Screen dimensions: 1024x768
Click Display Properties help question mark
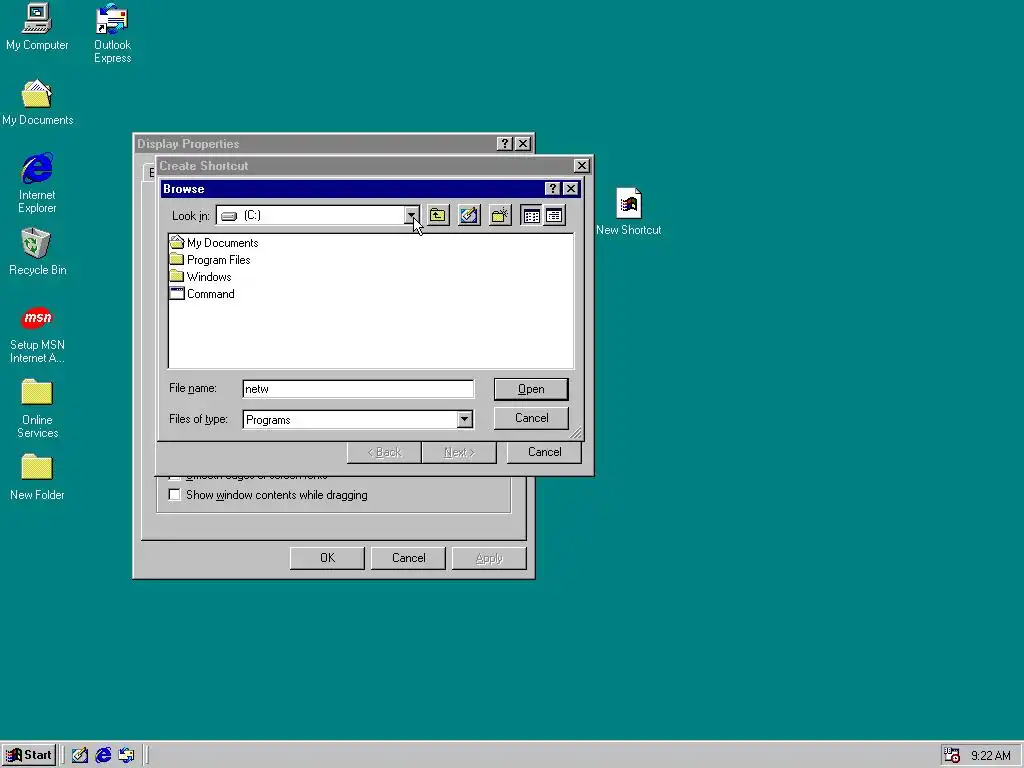(504, 144)
